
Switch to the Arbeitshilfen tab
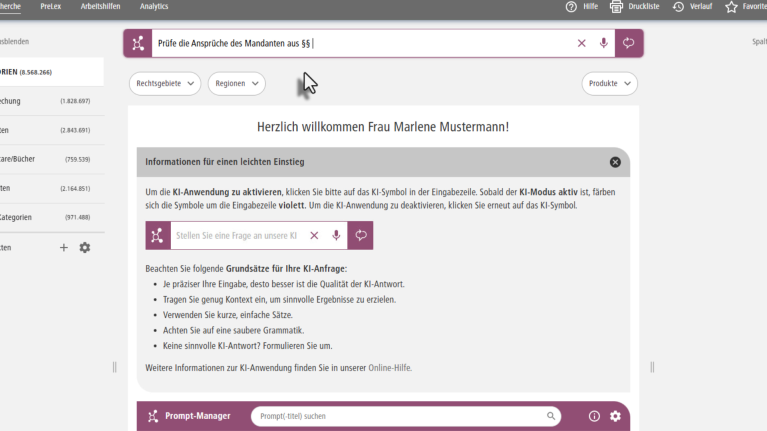coord(101,6)
